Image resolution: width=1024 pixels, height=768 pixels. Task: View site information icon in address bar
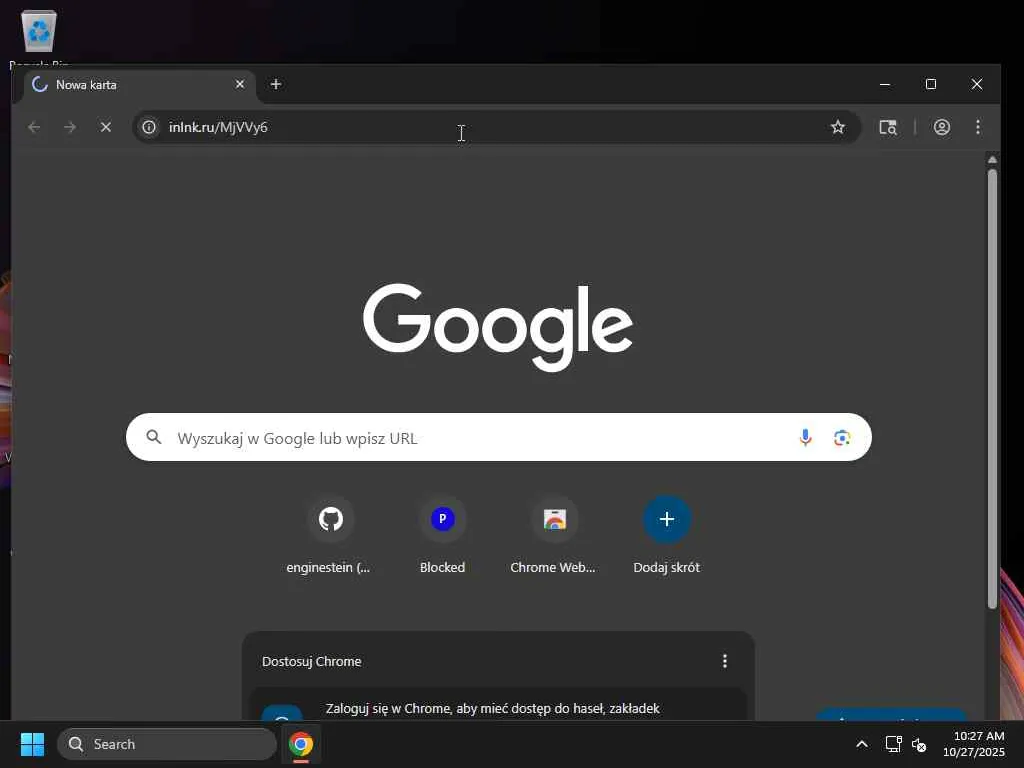(x=149, y=127)
